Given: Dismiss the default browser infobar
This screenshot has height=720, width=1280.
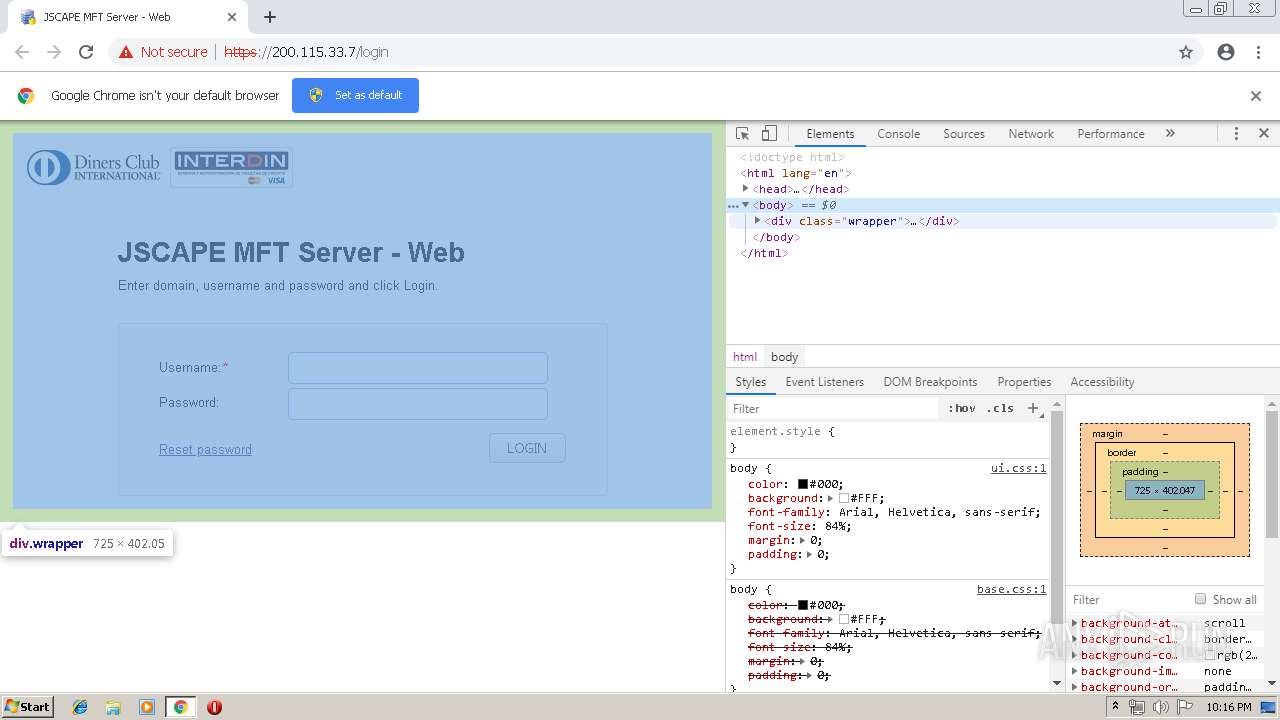Looking at the screenshot, I should pyautogui.click(x=1256, y=96).
